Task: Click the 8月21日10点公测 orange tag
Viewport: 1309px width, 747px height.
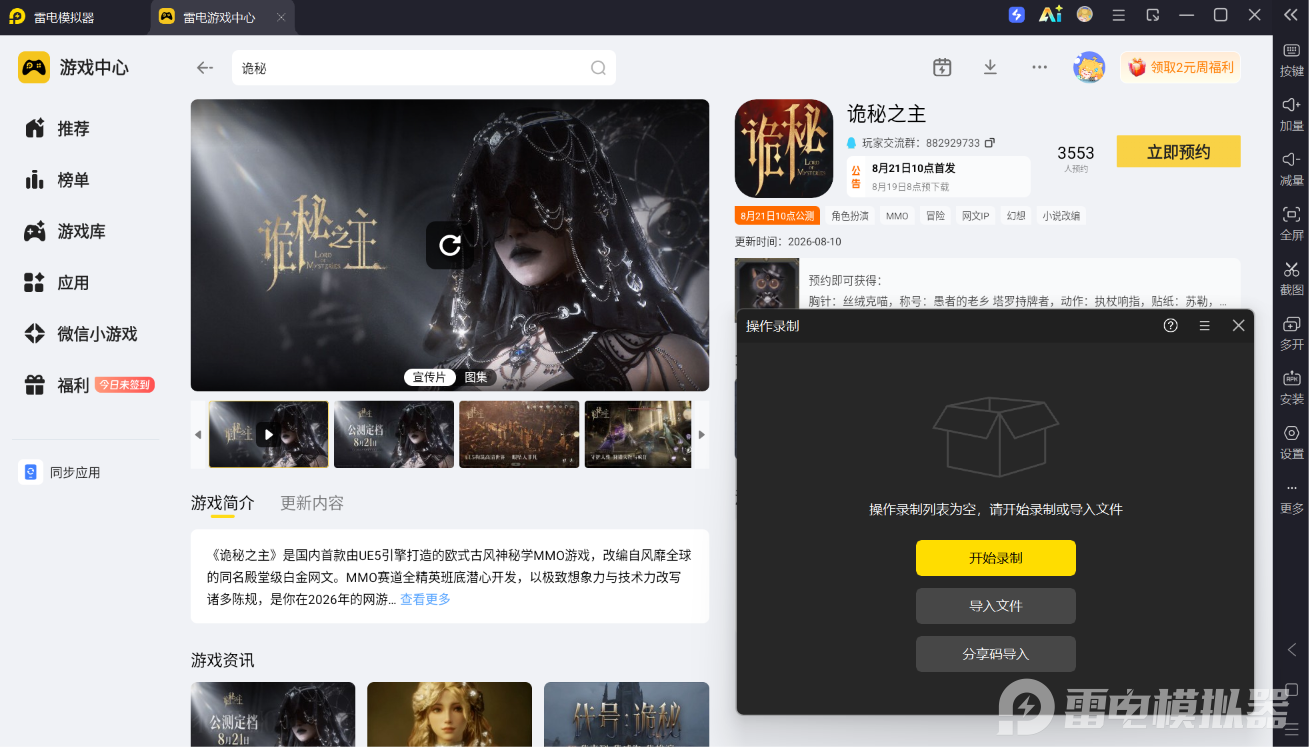Action: coord(777,216)
